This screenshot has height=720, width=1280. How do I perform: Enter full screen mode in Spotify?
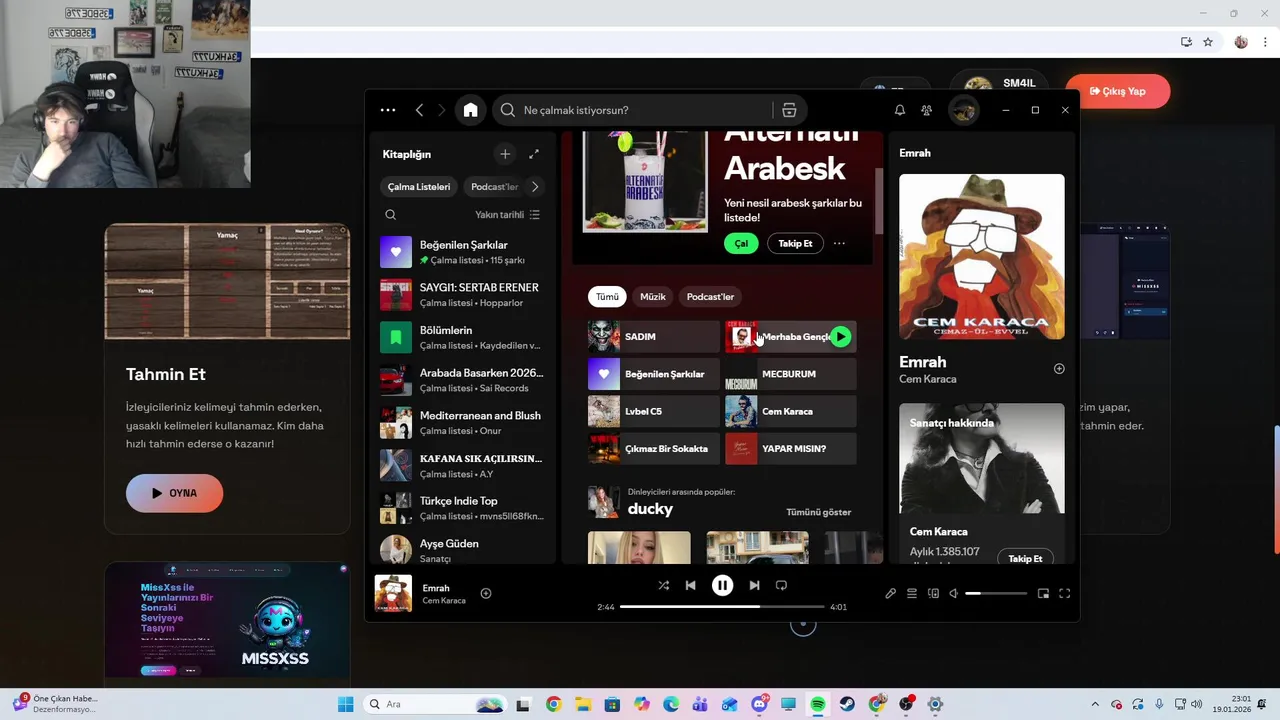(x=1064, y=593)
